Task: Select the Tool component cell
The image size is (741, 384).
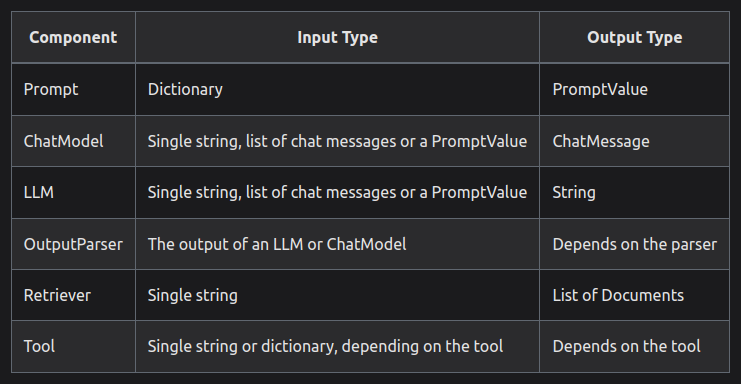Action: coord(73,346)
